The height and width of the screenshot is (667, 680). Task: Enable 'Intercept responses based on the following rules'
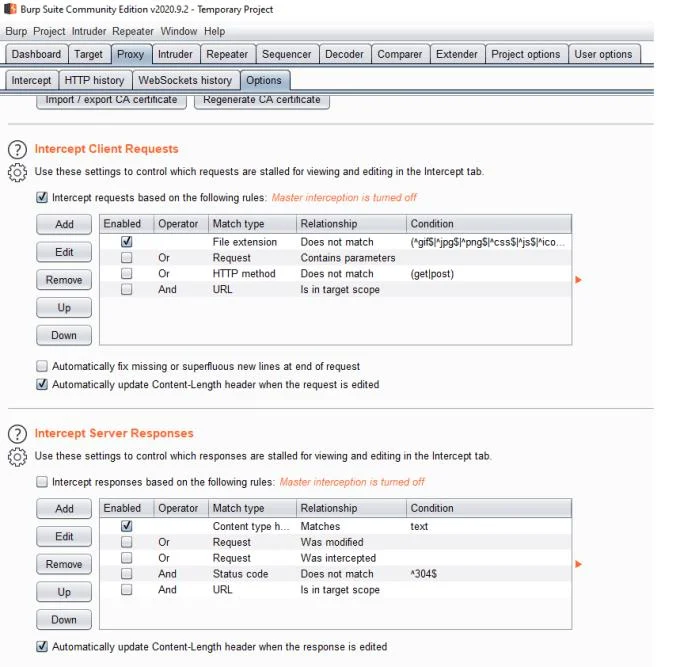click(x=42, y=482)
